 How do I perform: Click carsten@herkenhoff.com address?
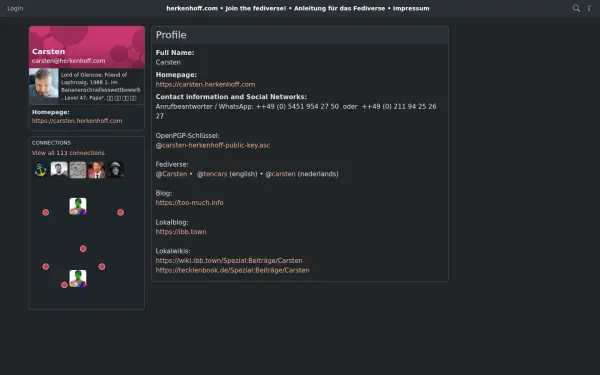coord(68,61)
